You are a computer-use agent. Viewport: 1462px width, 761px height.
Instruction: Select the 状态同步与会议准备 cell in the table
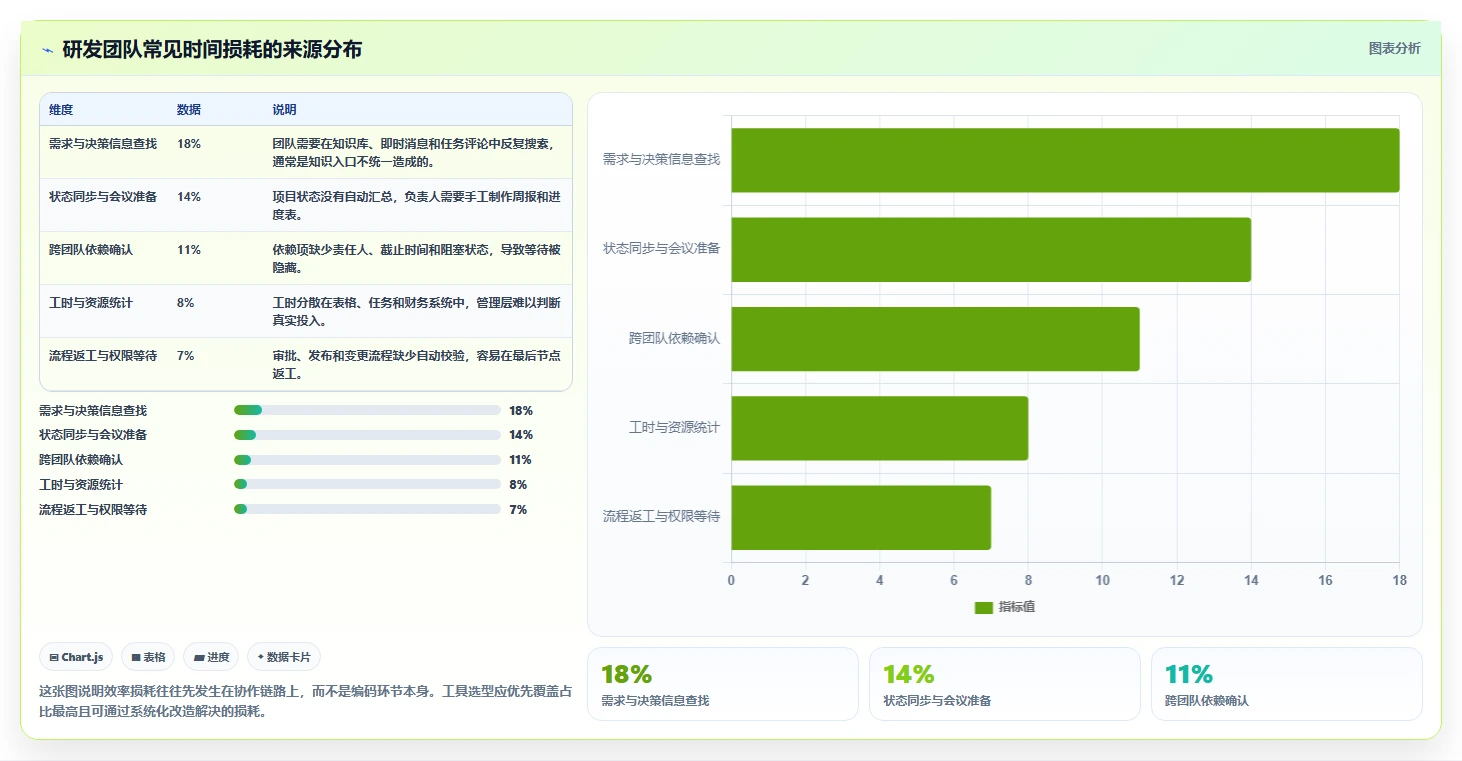coord(103,197)
